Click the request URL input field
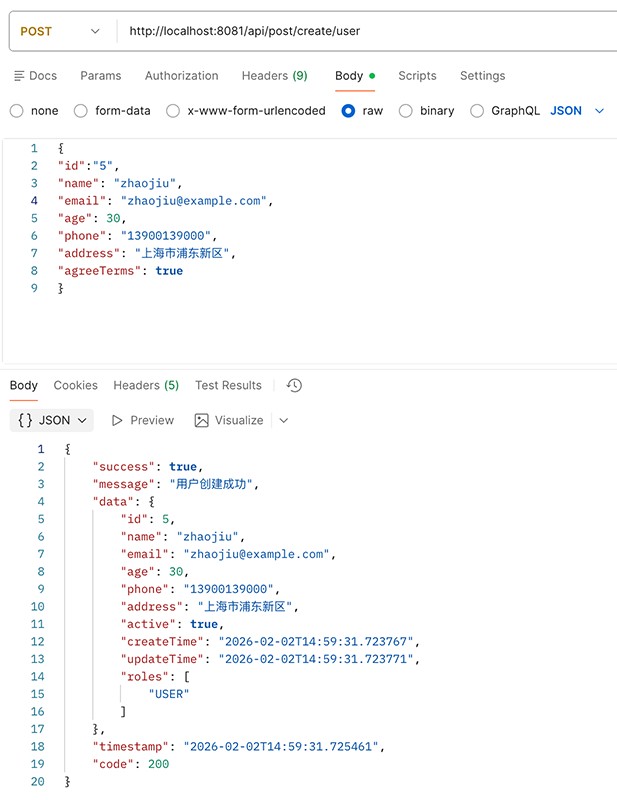 click(x=360, y=31)
